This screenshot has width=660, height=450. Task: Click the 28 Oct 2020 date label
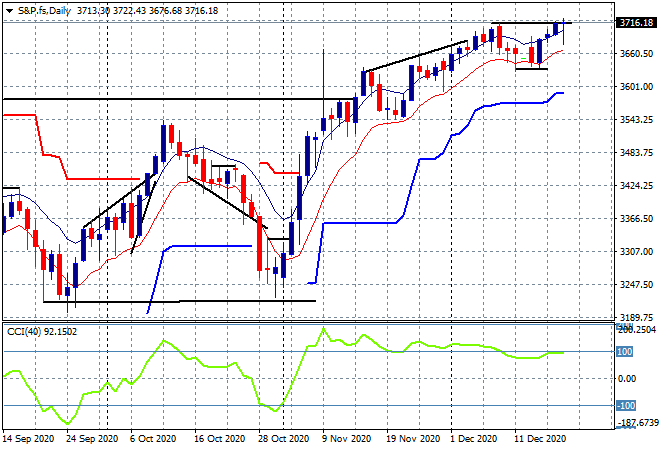283,439
